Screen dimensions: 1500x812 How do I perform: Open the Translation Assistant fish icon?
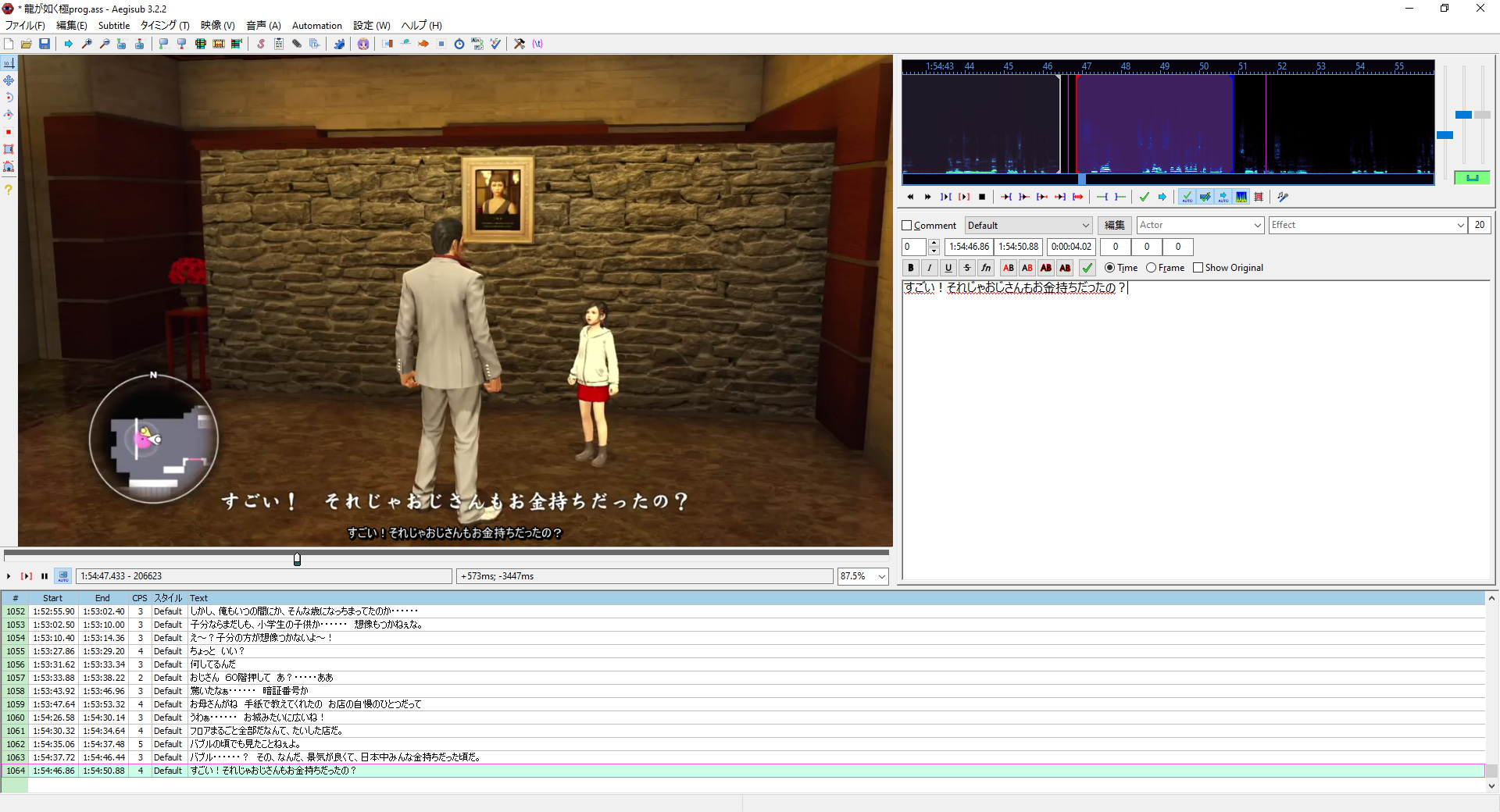click(423, 44)
